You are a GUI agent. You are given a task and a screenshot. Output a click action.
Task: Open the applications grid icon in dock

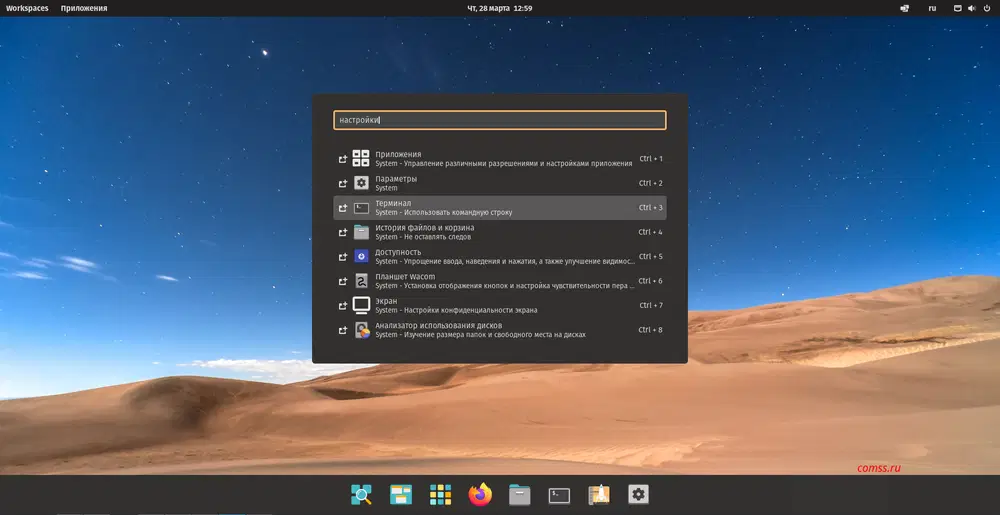click(x=441, y=494)
